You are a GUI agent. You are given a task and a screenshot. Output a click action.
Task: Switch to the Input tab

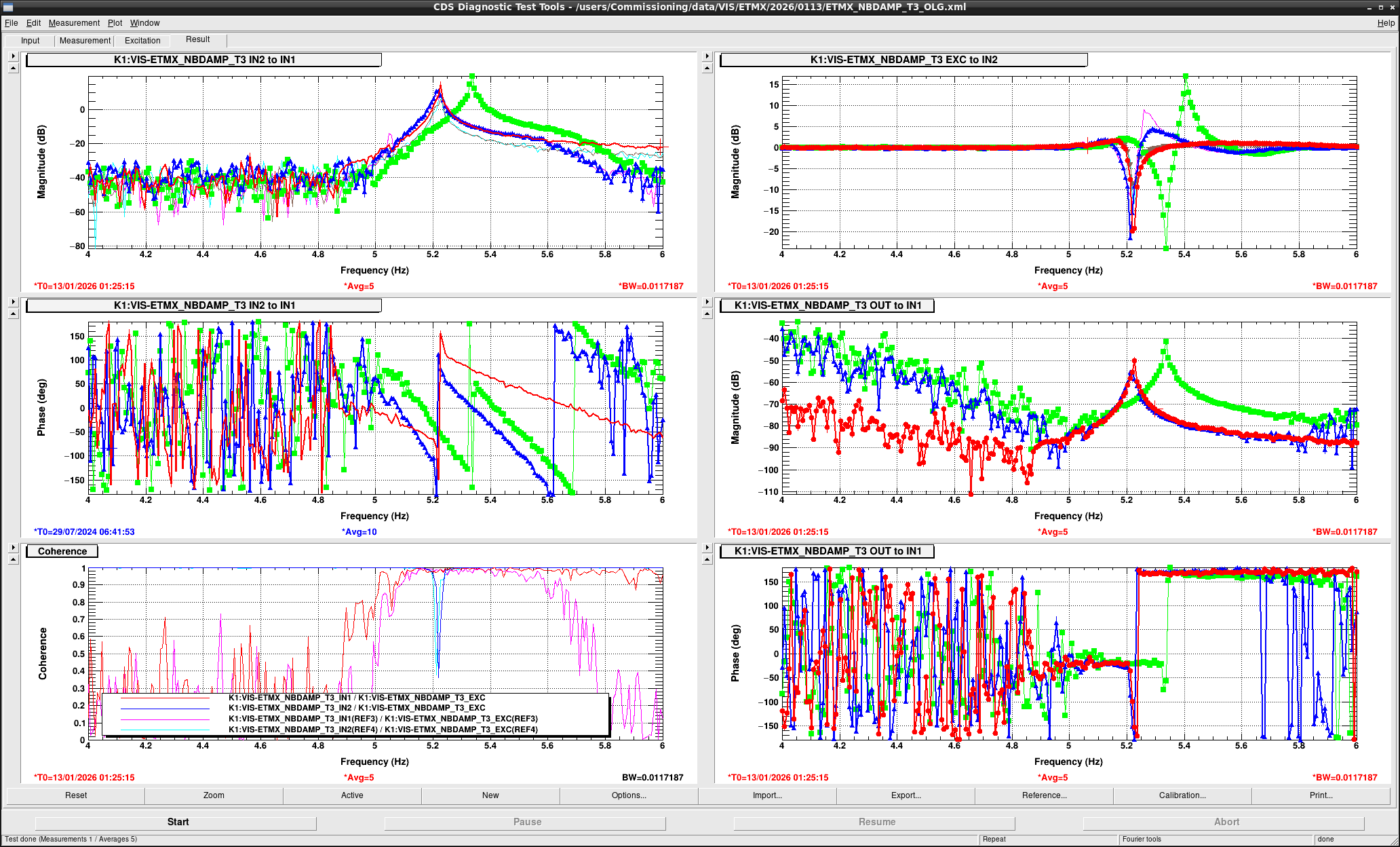[x=31, y=41]
